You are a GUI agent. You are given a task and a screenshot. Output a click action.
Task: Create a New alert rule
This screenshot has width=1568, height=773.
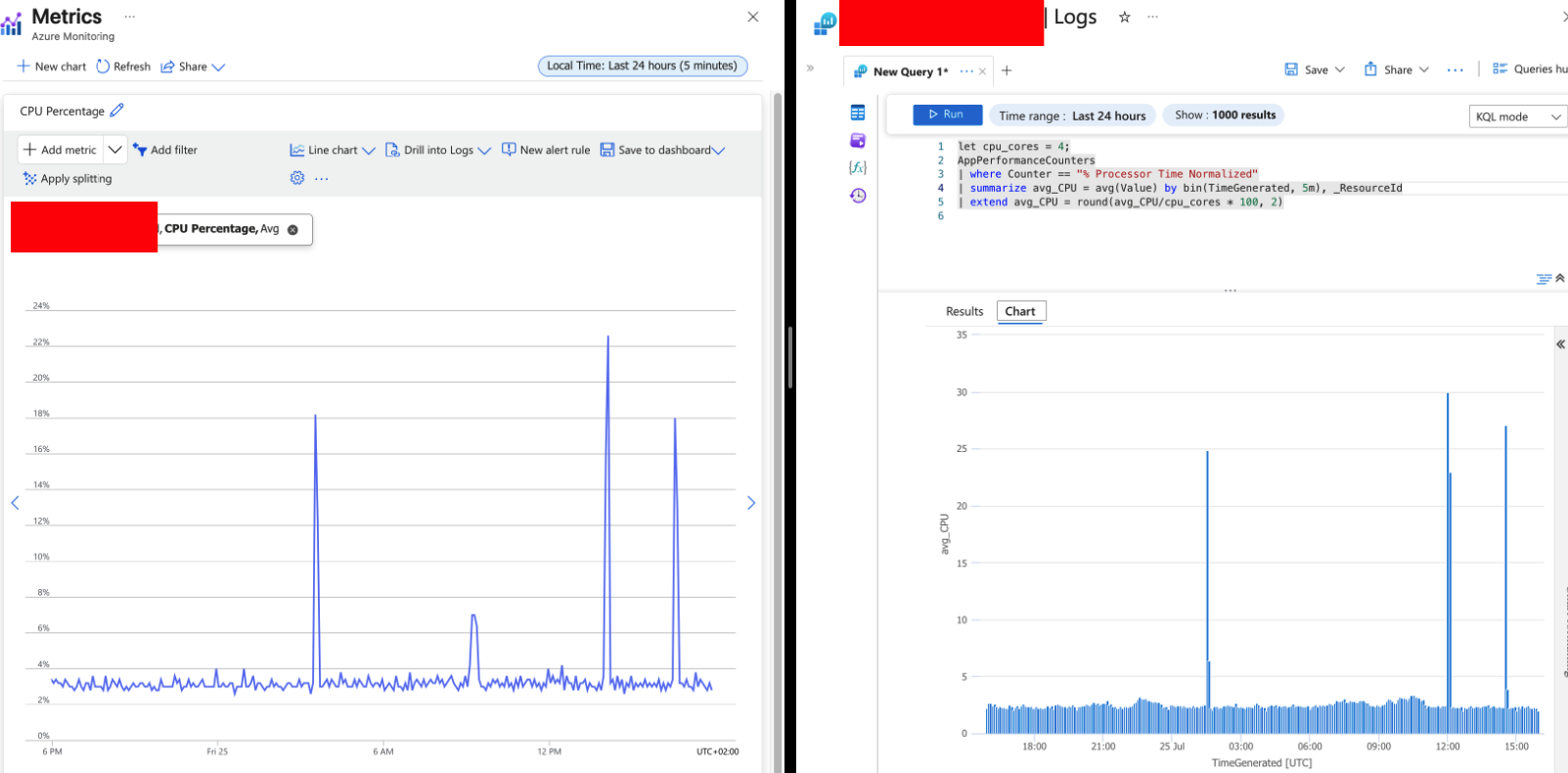pyautogui.click(x=546, y=150)
